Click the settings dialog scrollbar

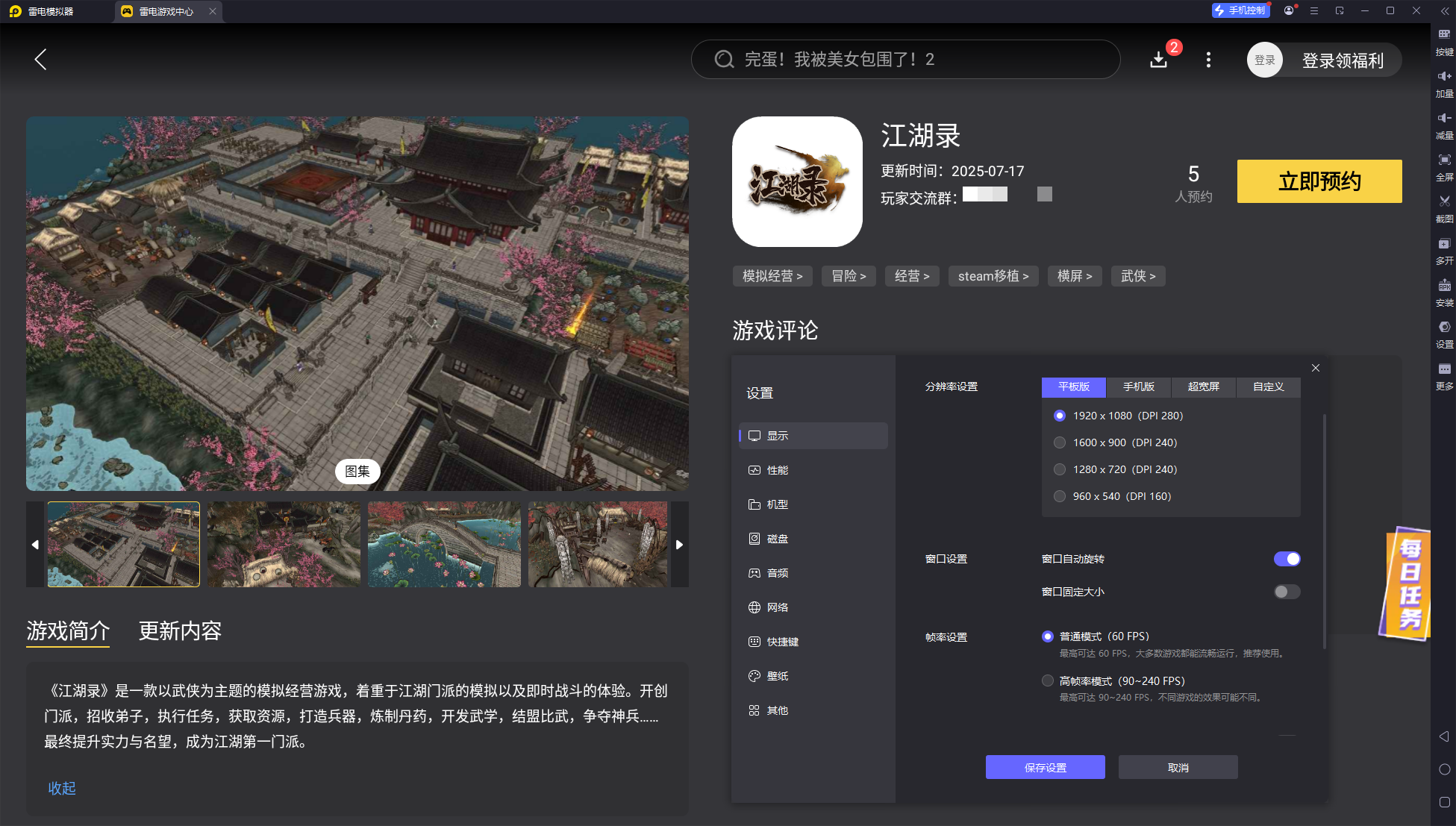click(1325, 531)
